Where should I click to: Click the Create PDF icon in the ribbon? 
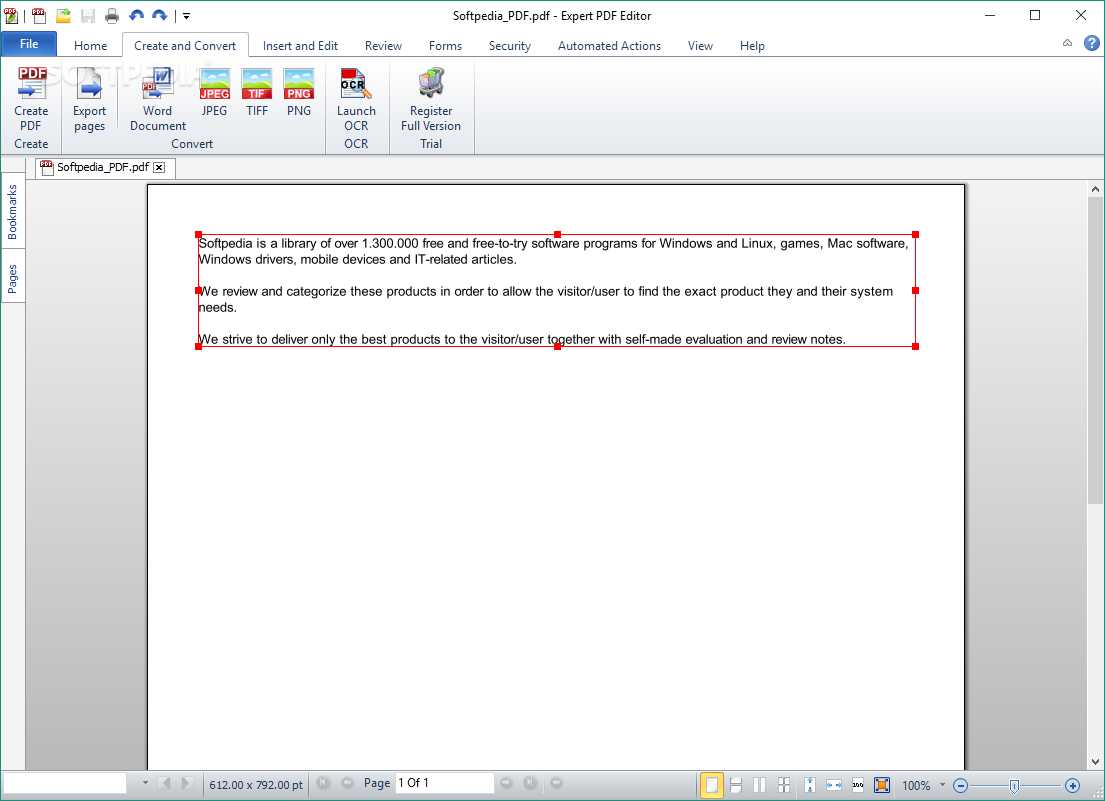pyautogui.click(x=31, y=84)
